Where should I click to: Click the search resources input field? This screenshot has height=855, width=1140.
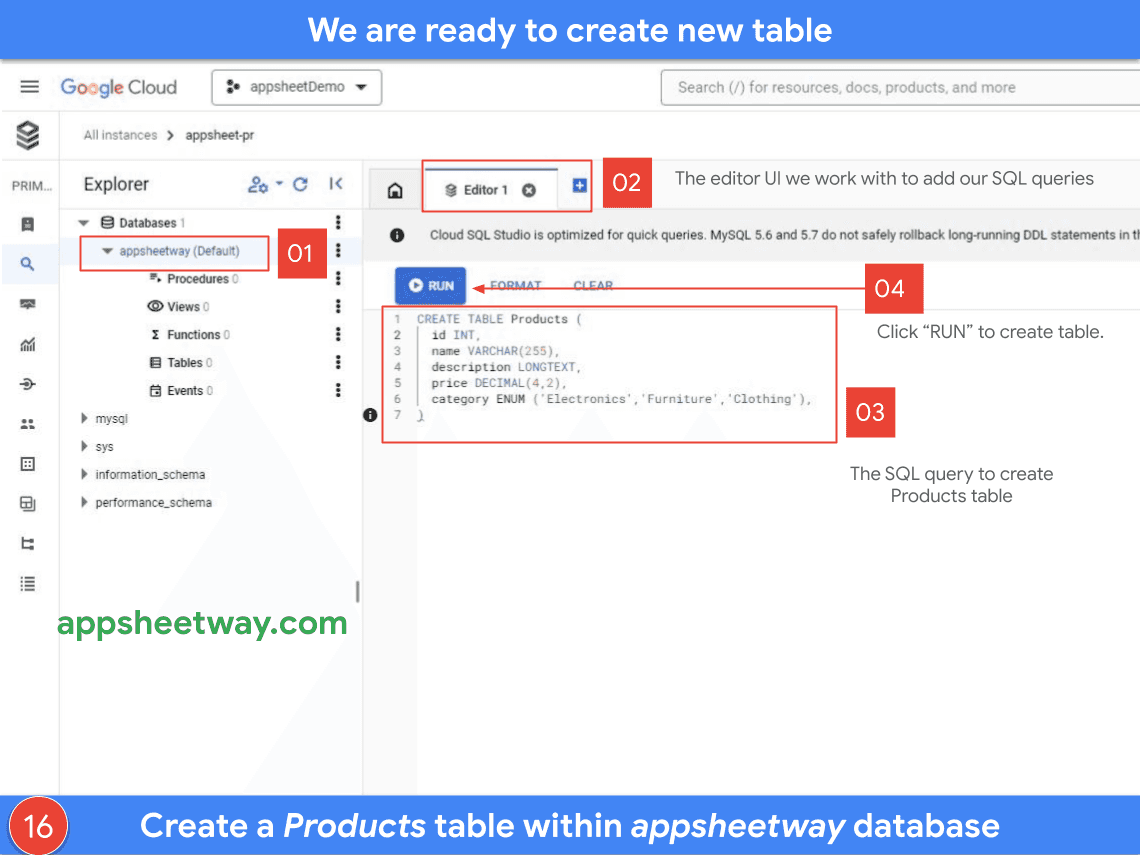pyautogui.click(x=900, y=87)
